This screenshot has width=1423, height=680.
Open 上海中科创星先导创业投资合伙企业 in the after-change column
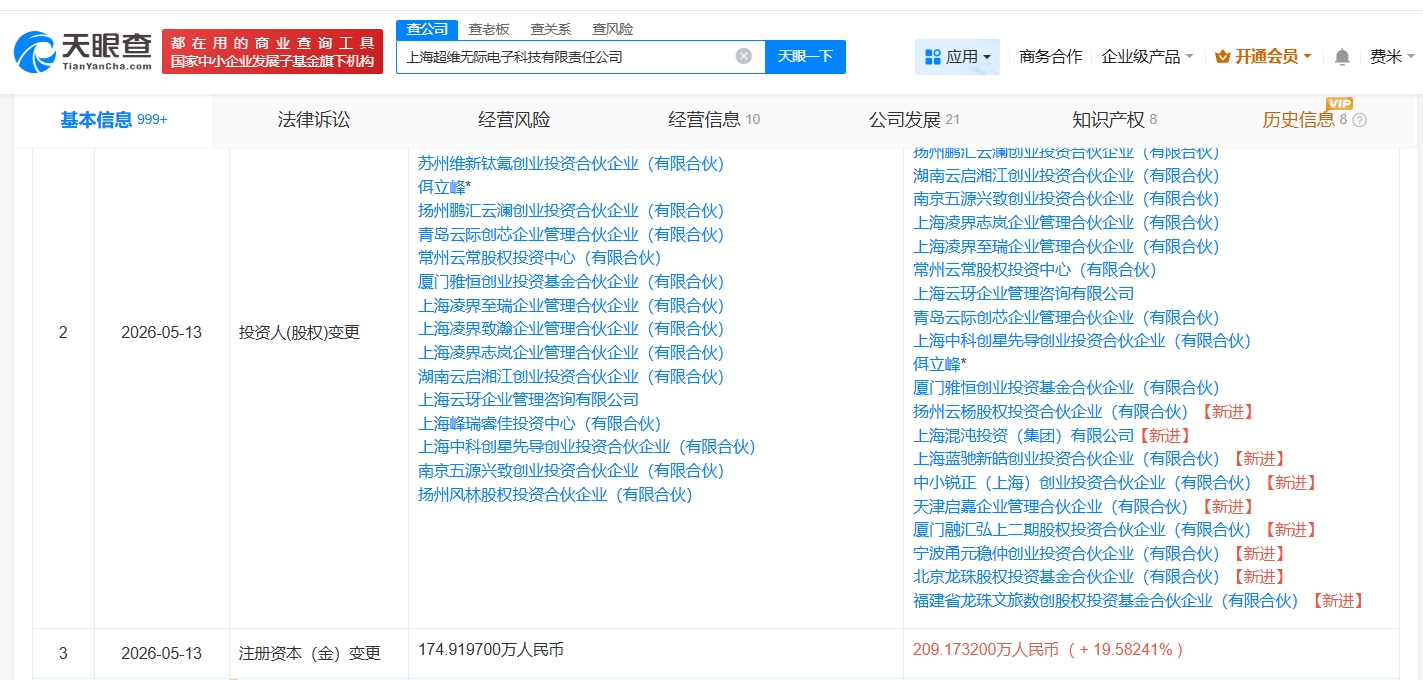click(1082, 340)
